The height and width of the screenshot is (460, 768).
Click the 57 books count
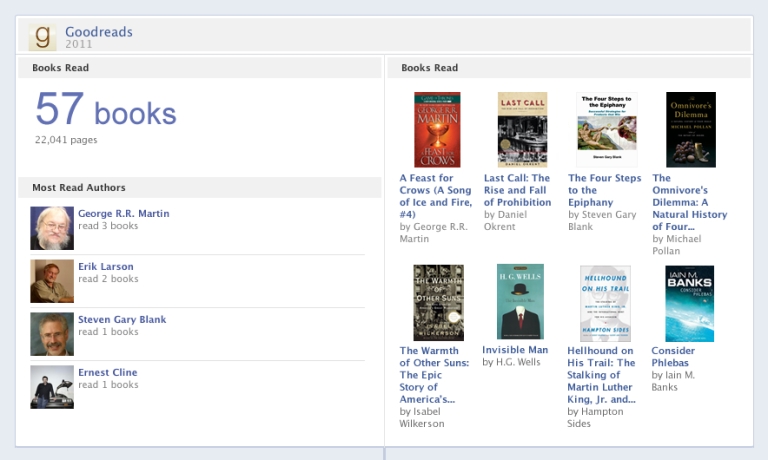click(106, 110)
